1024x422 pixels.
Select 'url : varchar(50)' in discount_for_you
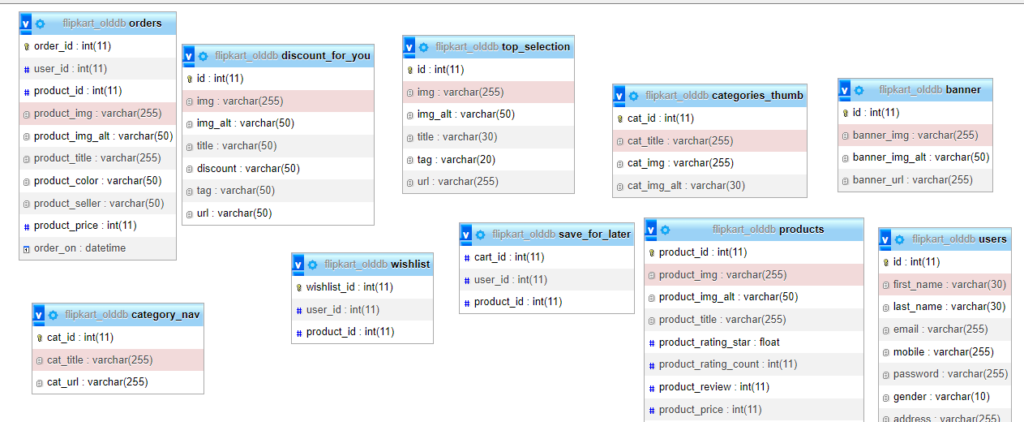click(278, 214)
